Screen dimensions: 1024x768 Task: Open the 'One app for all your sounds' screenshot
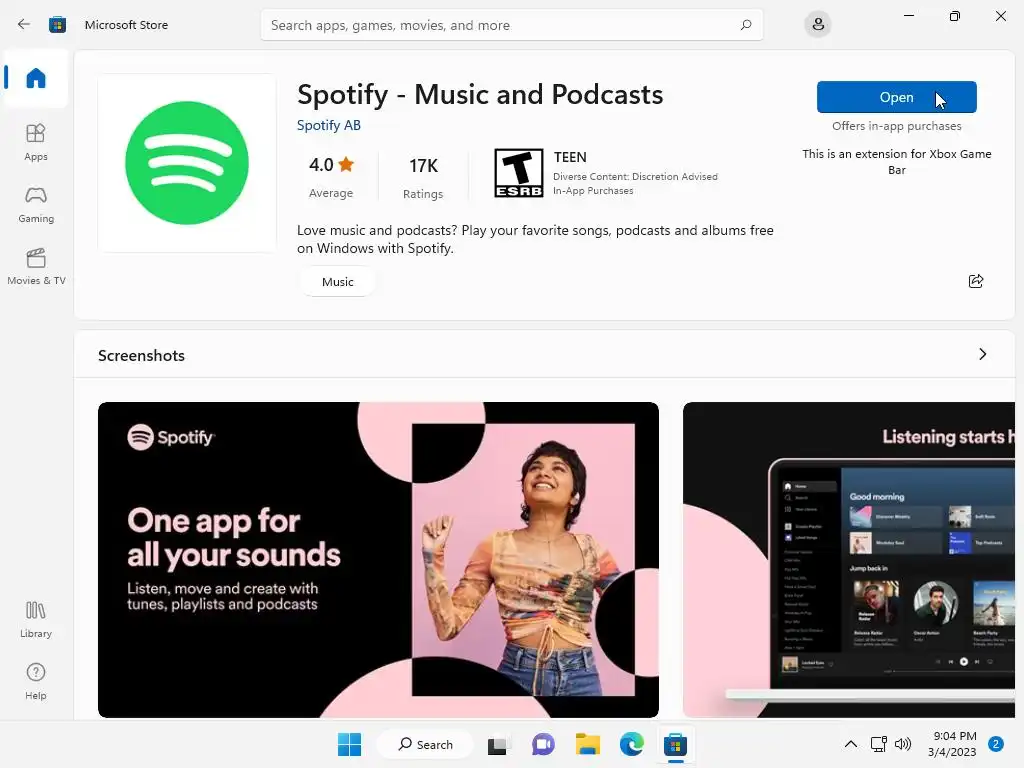pyautogui.click(x=378, y=560)
